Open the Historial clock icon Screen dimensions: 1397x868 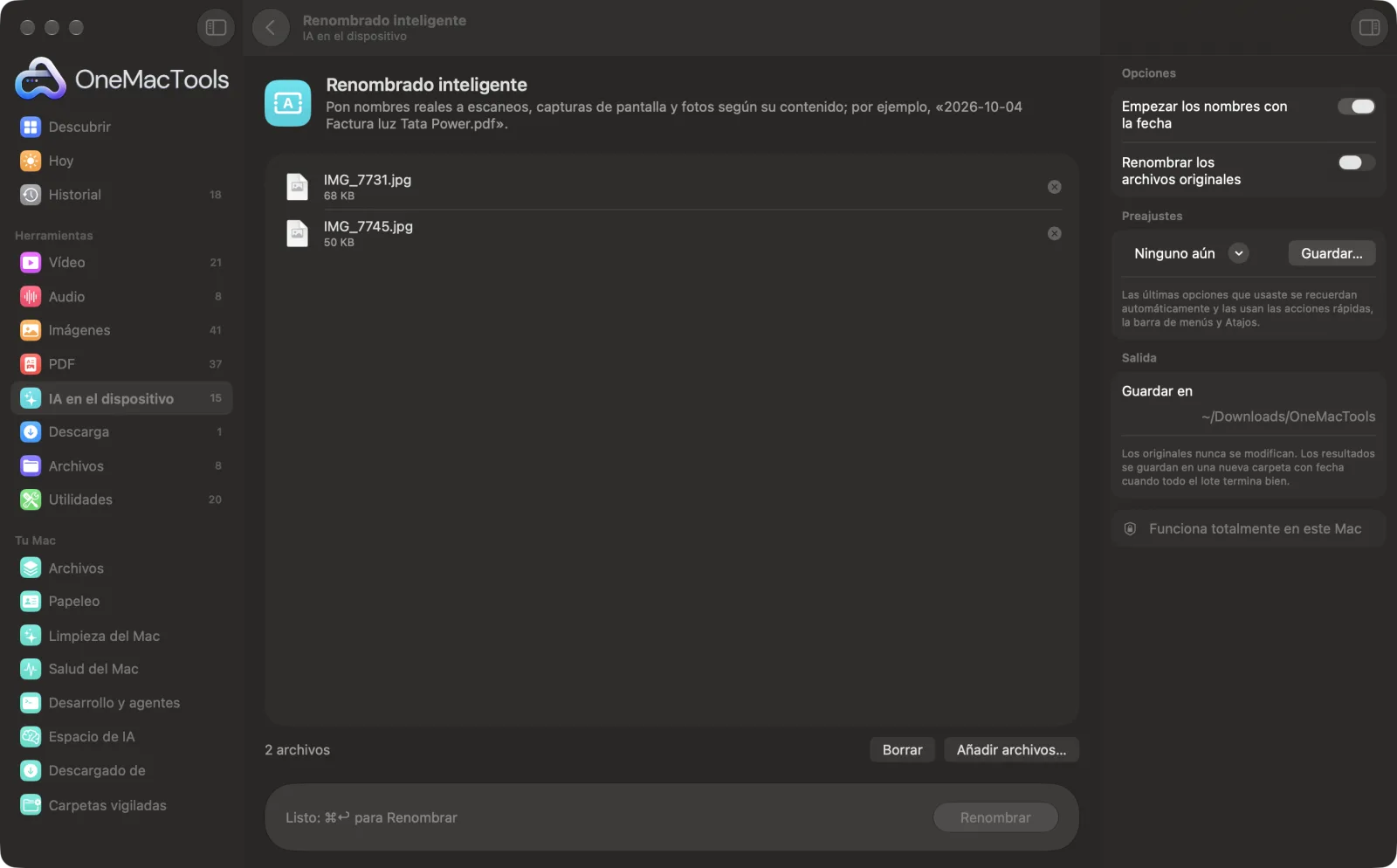(31, 196)
